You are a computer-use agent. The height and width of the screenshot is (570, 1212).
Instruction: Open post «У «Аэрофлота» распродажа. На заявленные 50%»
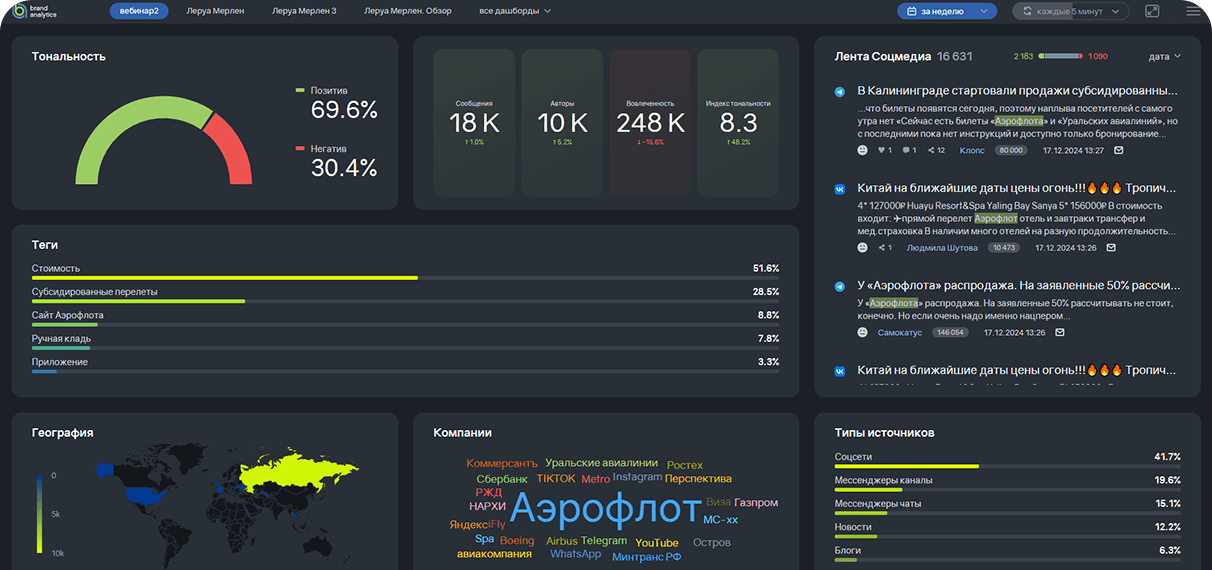point(1017,286)
